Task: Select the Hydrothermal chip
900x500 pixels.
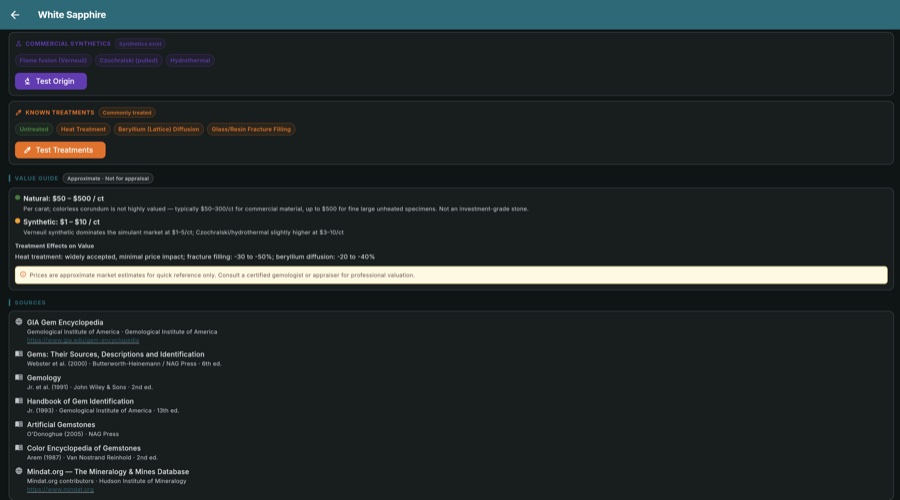Action: (x=190, y=61)
